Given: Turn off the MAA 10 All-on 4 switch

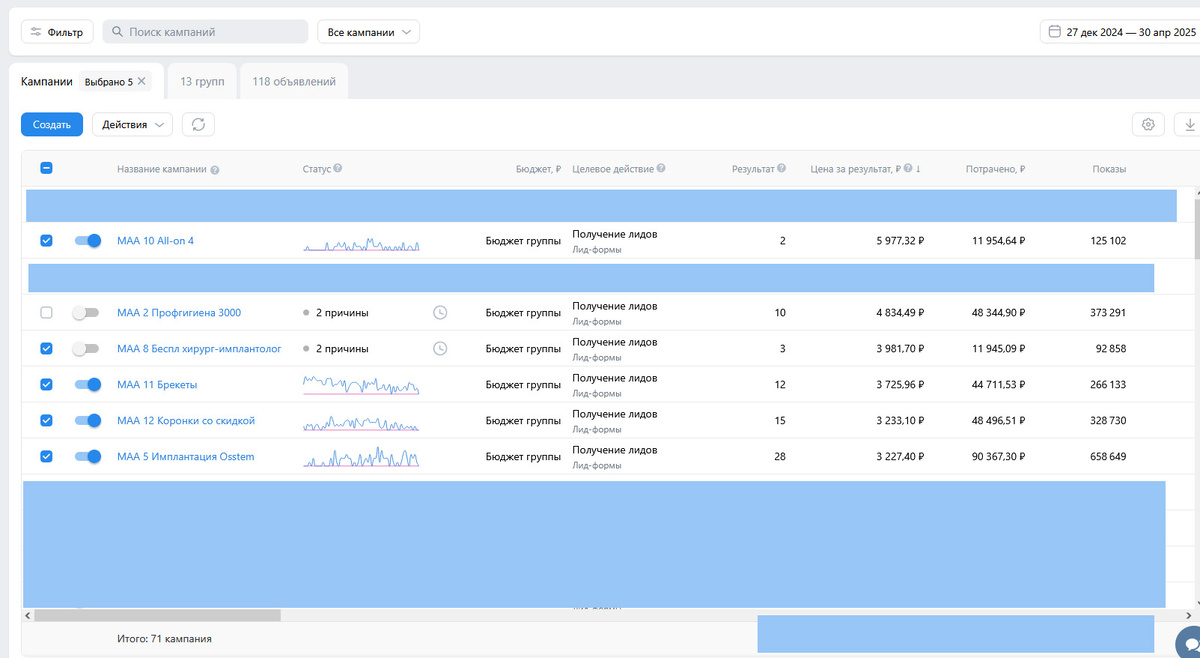Looking at the screenshot, I should (88, 241).
